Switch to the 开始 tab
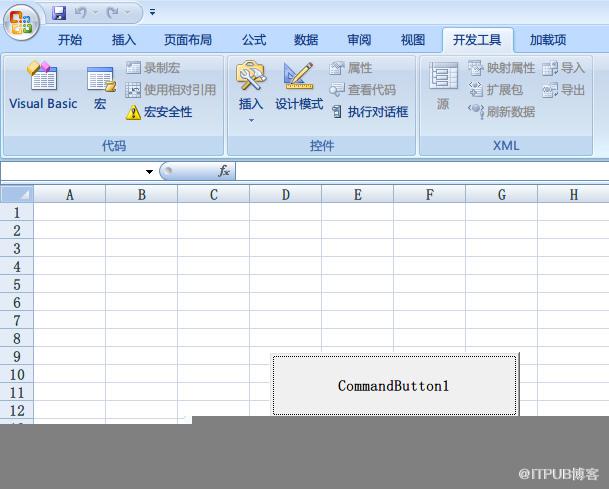The width and height of the screenshot is (609, 489). [70, 40]
